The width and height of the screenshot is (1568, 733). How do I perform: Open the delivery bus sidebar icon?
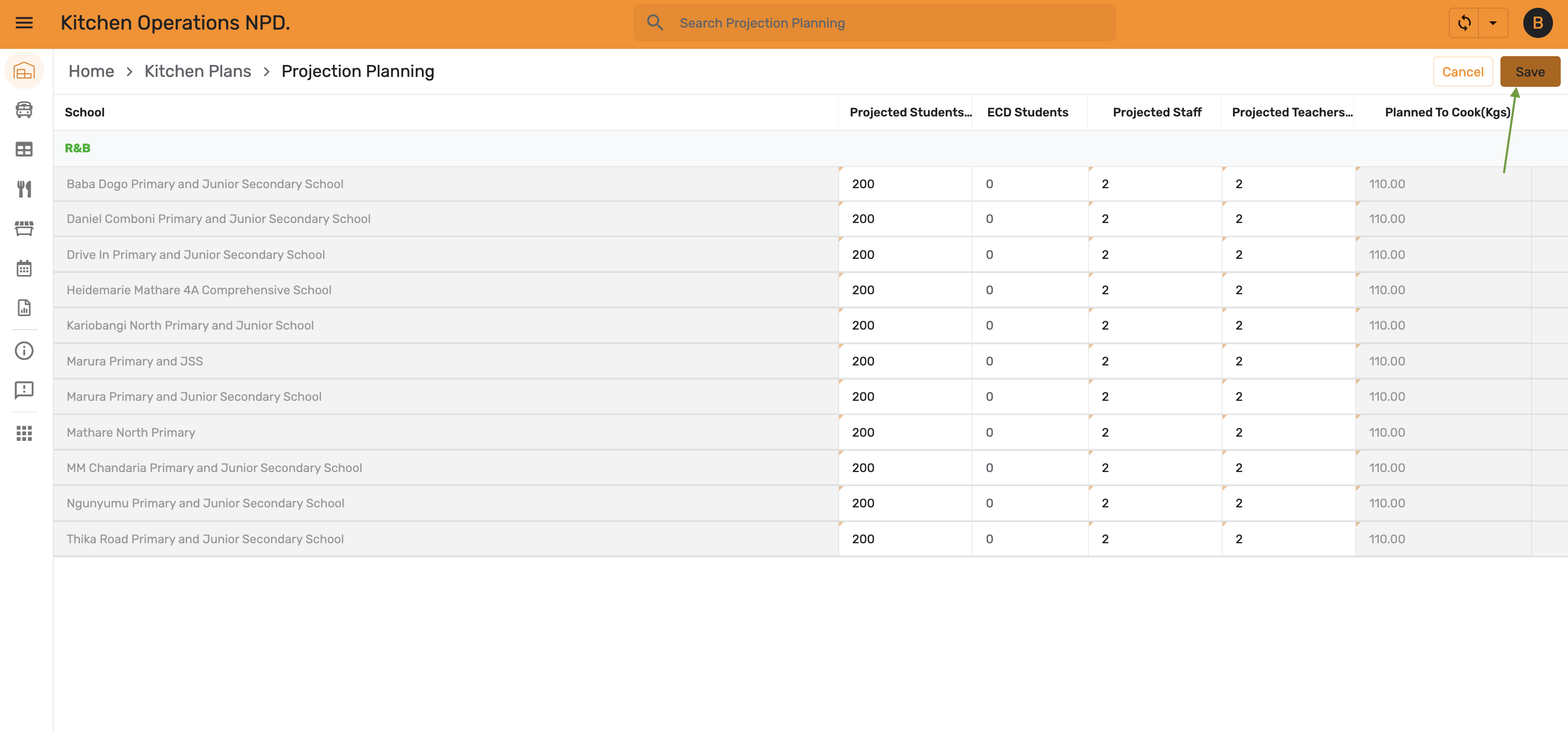(x=24, y=110)
